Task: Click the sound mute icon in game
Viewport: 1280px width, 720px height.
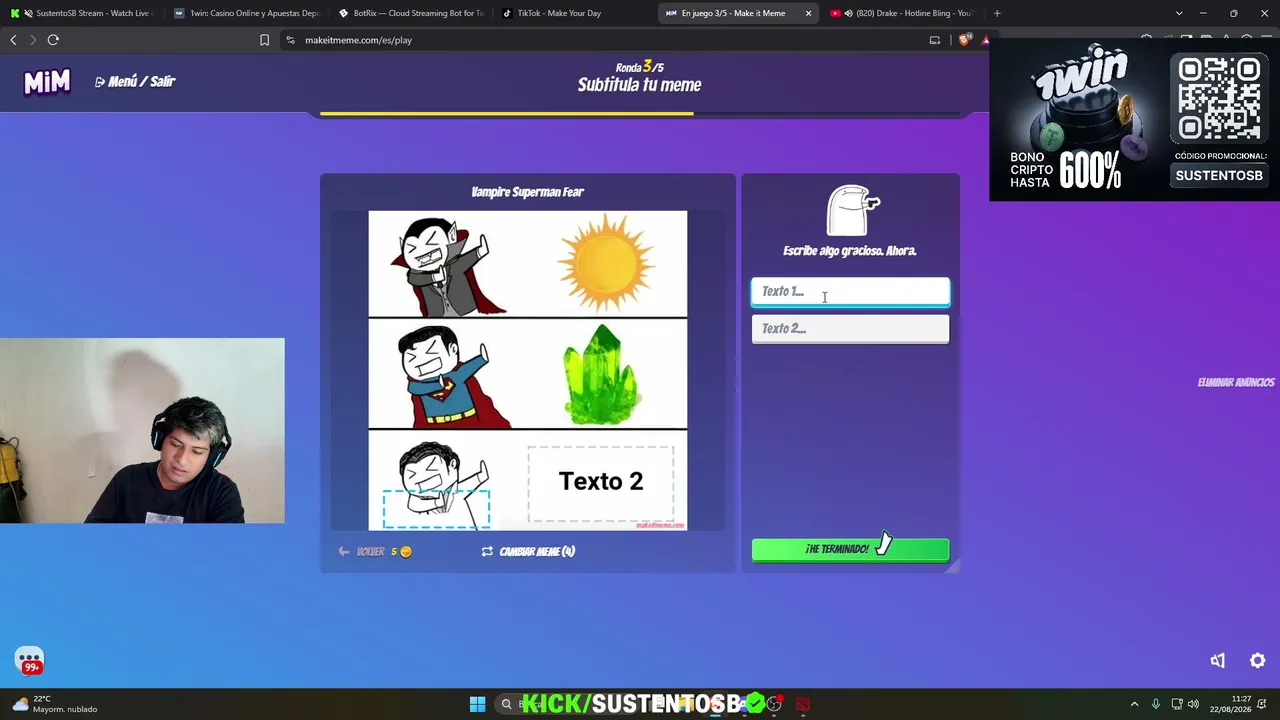Action: [x=1217, y=661]
